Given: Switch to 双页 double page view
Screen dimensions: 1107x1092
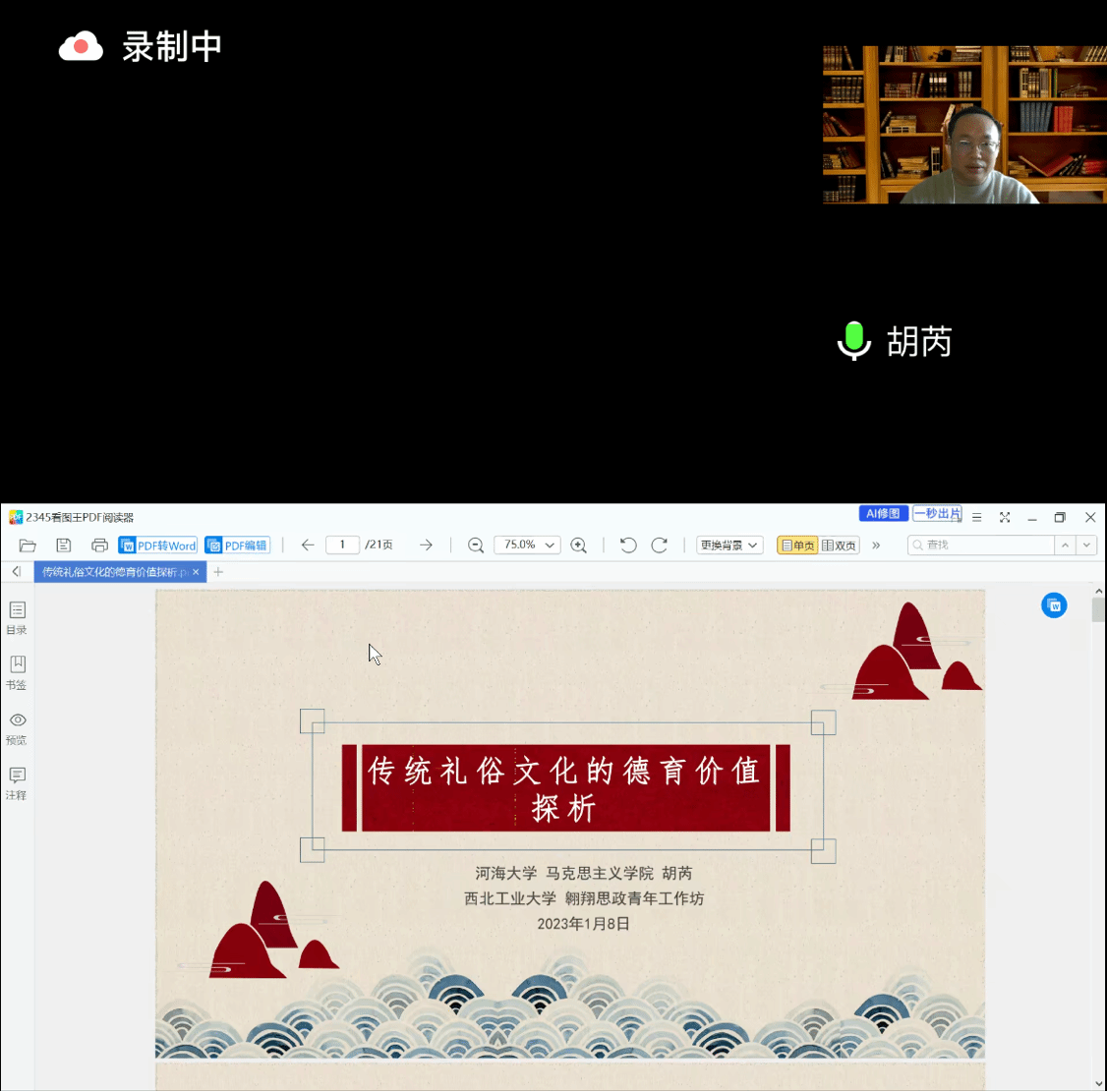Looking at the screenshot, I should [x=839, y=546].
